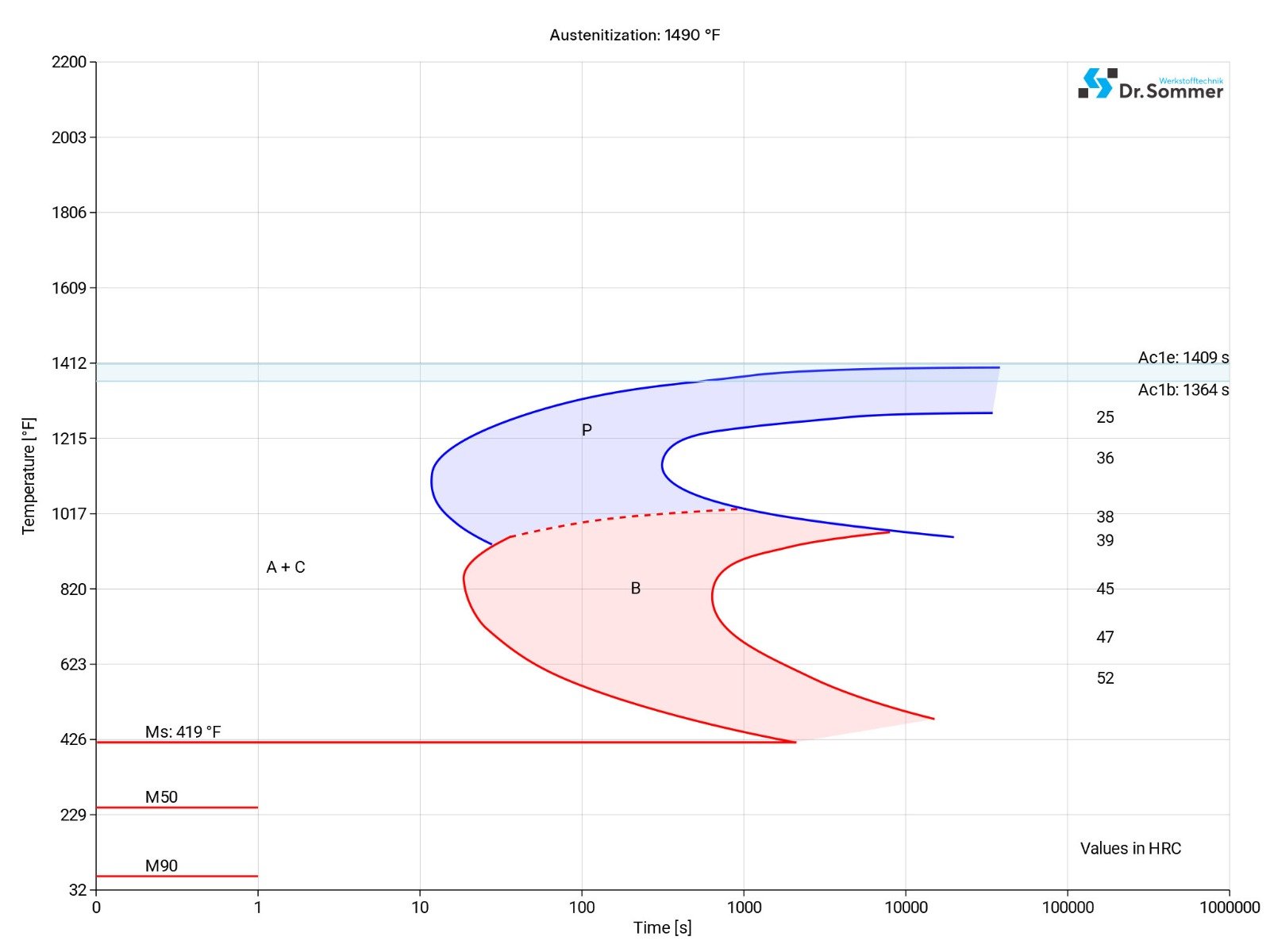Image resolution: width=1270 pixels, height=952 pixels.
Task: Click the 1000000 tick on time axis
Action: click(x=1229, y=907)
